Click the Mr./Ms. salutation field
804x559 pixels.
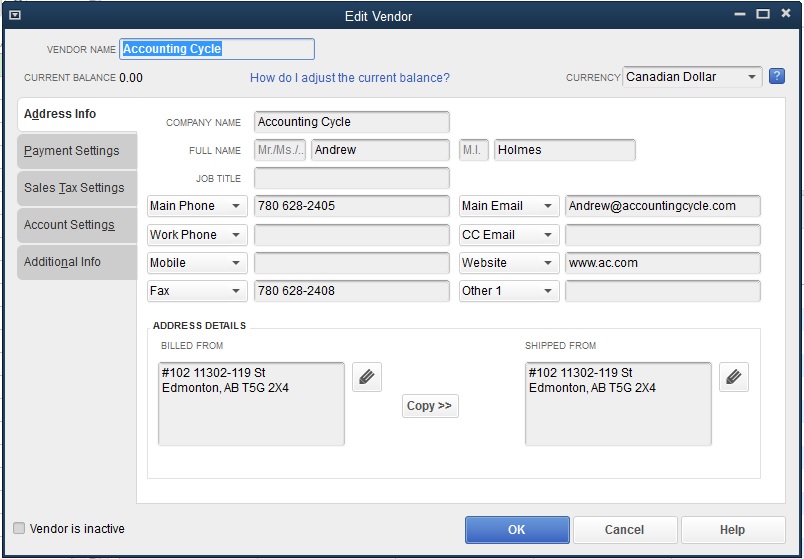click(280, 150)
